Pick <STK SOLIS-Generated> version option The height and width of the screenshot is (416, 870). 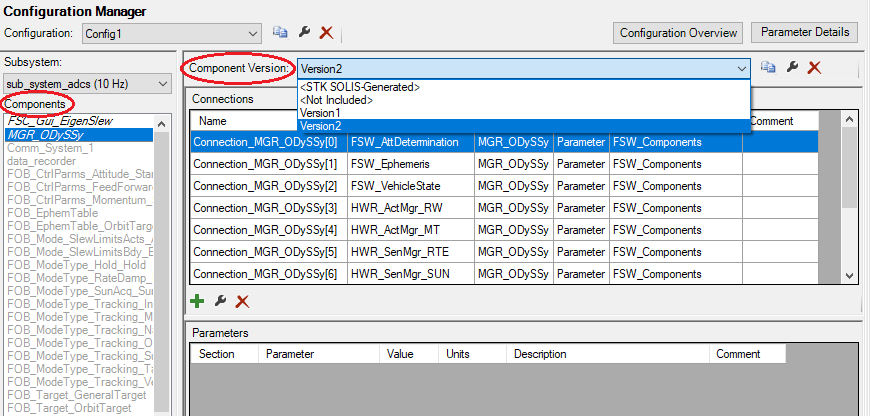click(x=359, y=87)
